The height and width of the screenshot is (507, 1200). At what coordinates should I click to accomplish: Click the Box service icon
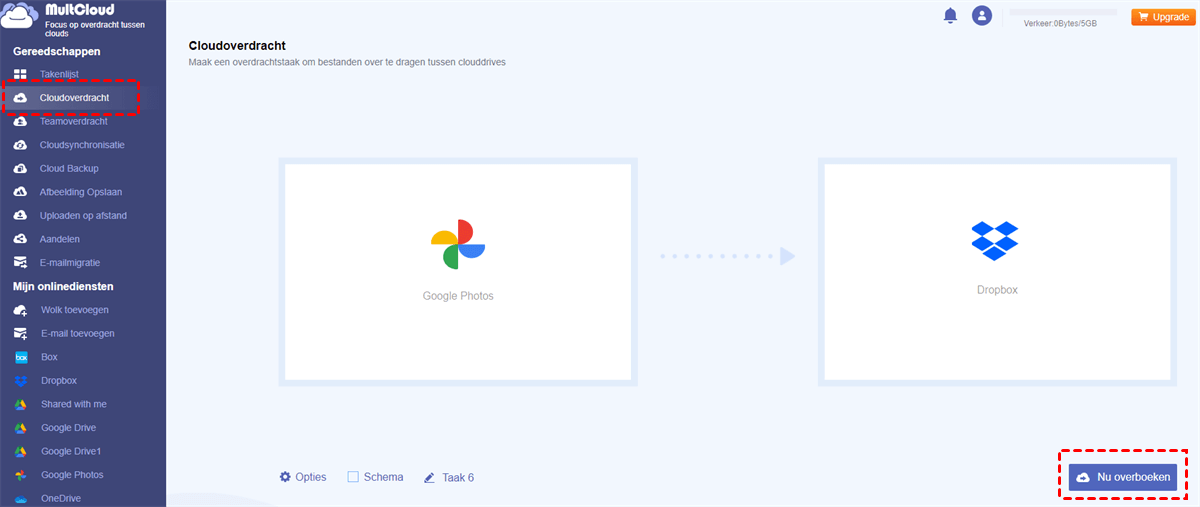pos(20,357)
